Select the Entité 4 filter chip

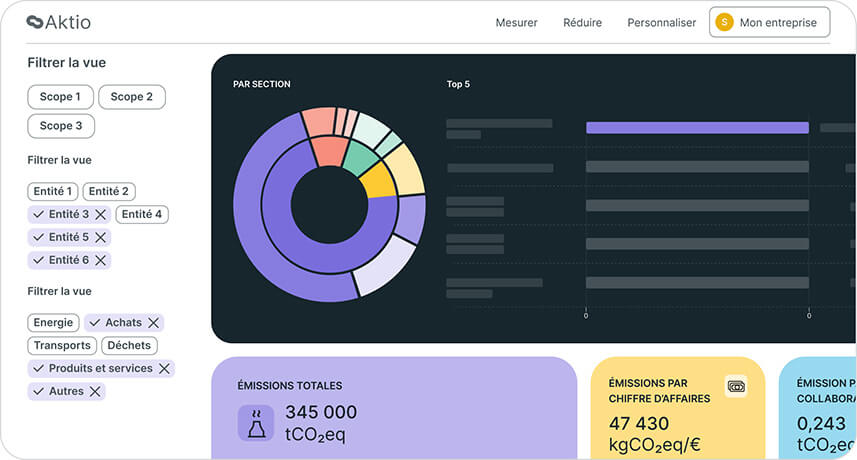click(x=142, y=214)
